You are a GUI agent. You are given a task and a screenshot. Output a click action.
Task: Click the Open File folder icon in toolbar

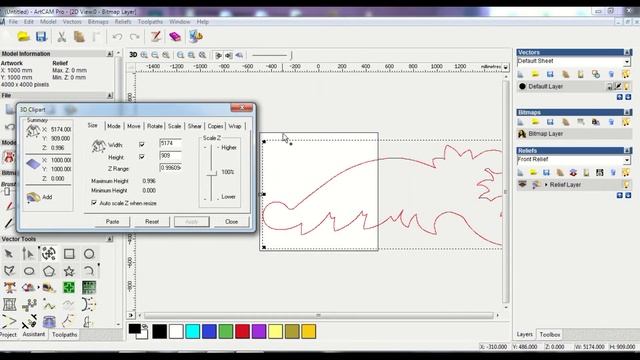point(24,37)
